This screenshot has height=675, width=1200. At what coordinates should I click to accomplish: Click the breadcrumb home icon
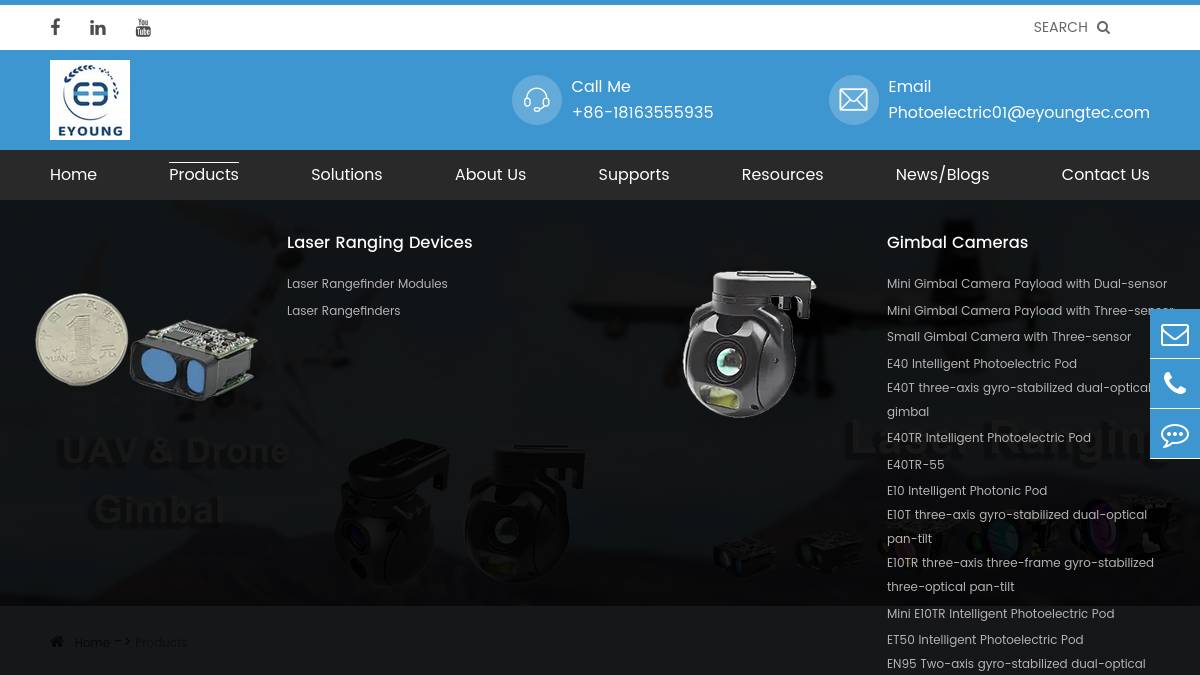pyautogui.click(x=57, y=642)
